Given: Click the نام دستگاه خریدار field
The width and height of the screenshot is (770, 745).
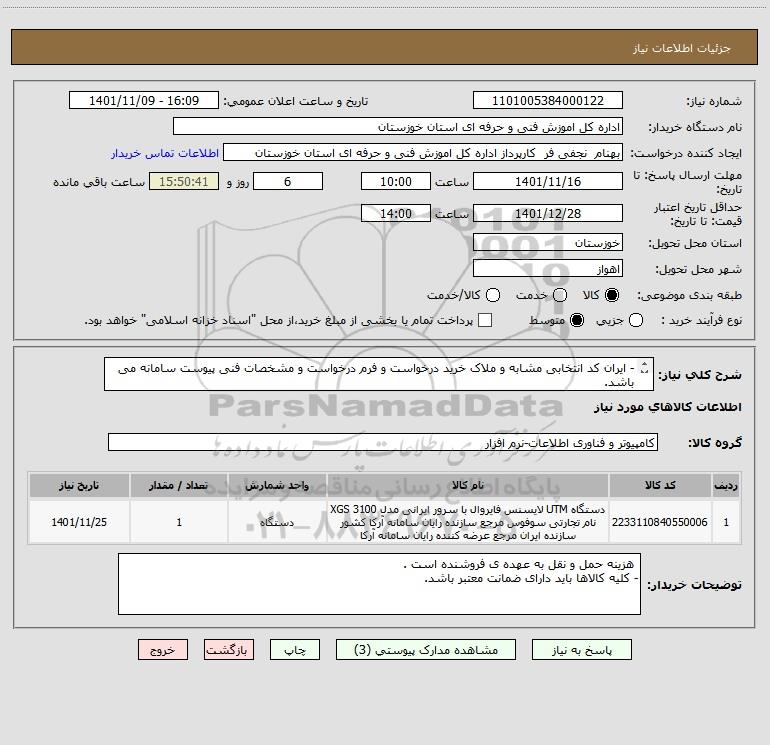Looking at the screenshot, I should click(398, 126).
